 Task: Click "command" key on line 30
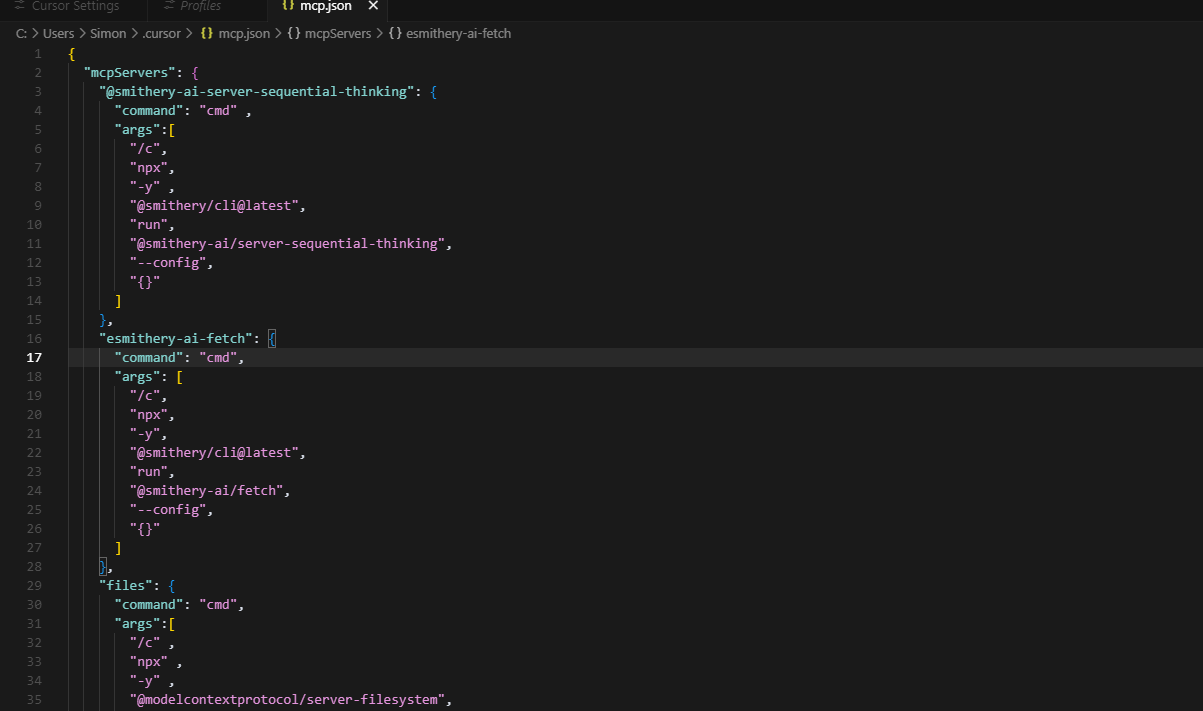(x=149, y=604)
